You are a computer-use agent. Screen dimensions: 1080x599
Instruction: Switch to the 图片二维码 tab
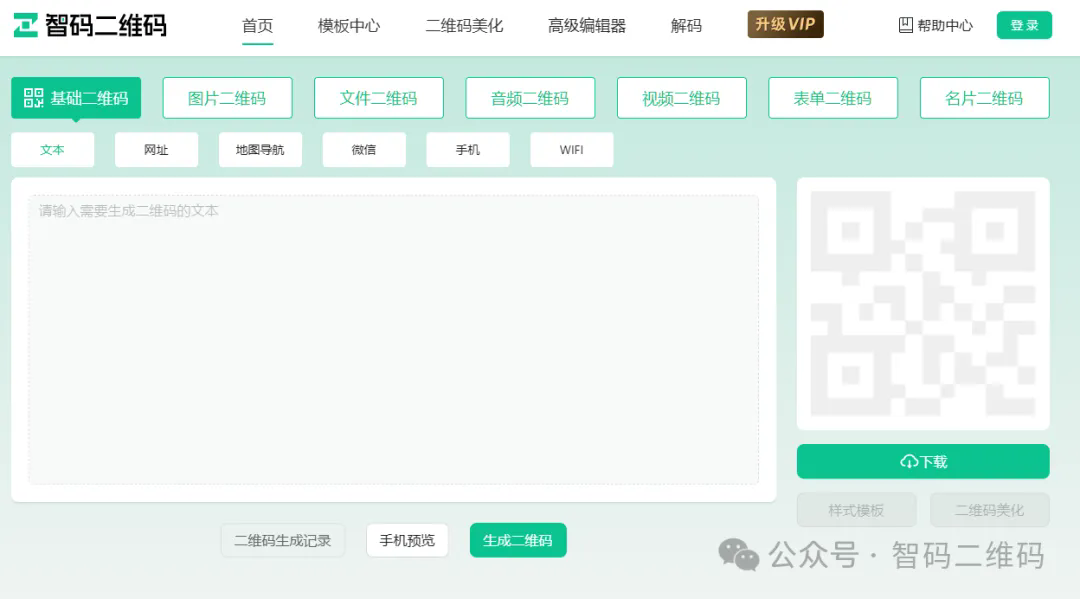(227, 98)
